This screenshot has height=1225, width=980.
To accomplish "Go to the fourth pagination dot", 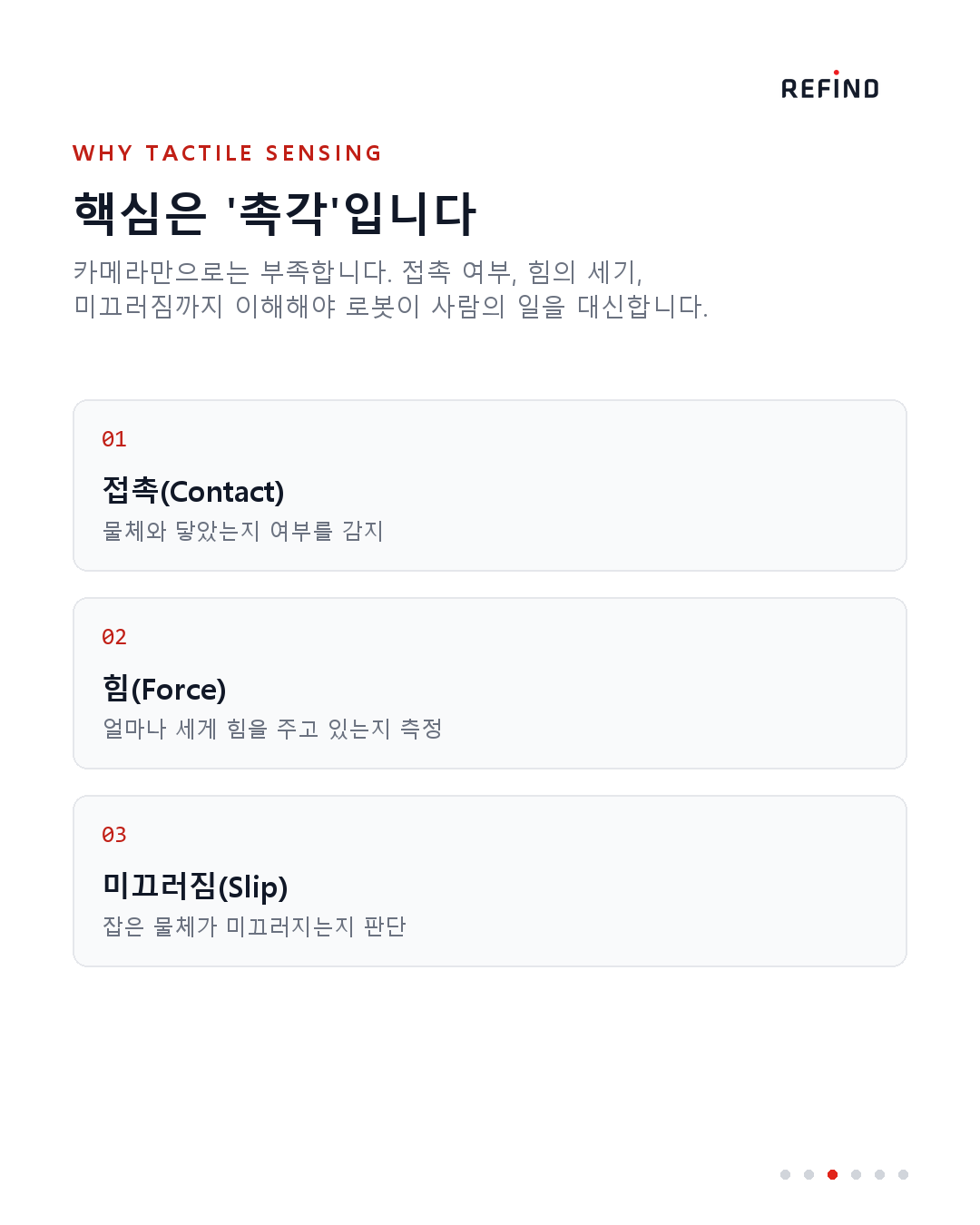I will (856, 1174).
